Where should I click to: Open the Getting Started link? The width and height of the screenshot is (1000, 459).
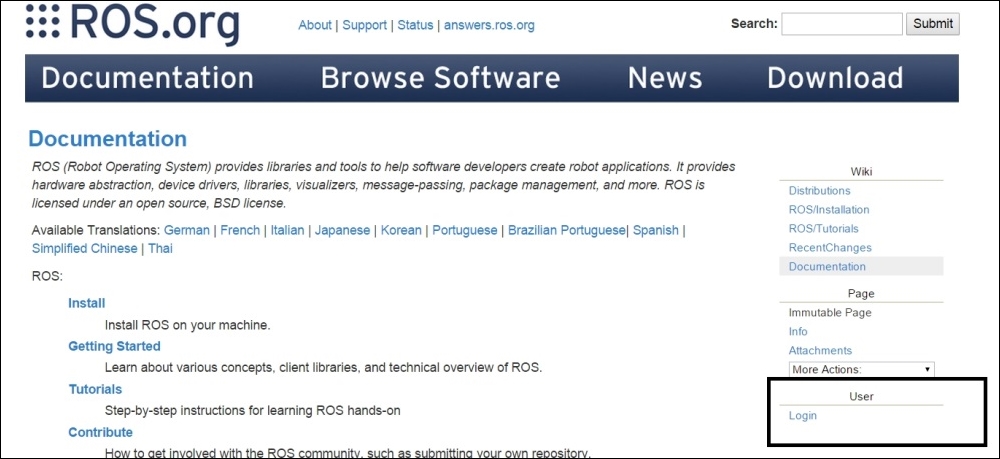coord(114,346)
